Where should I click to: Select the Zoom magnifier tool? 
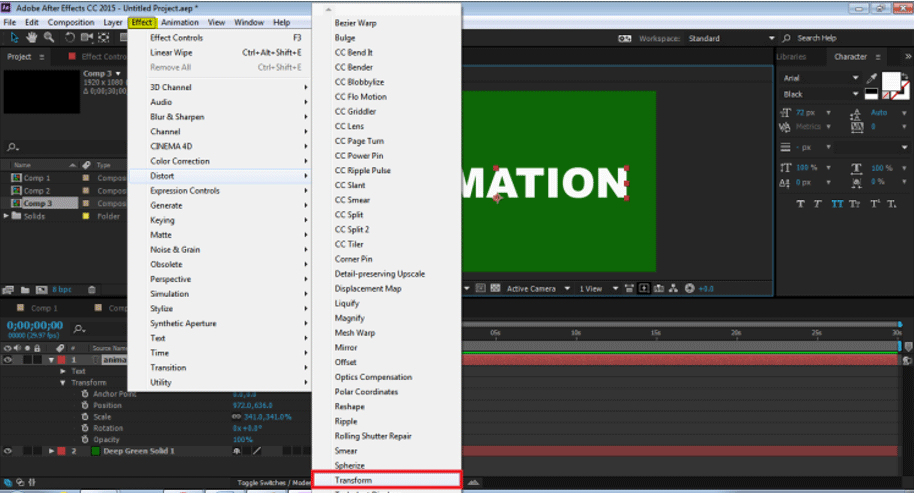[x=47, y=38]
